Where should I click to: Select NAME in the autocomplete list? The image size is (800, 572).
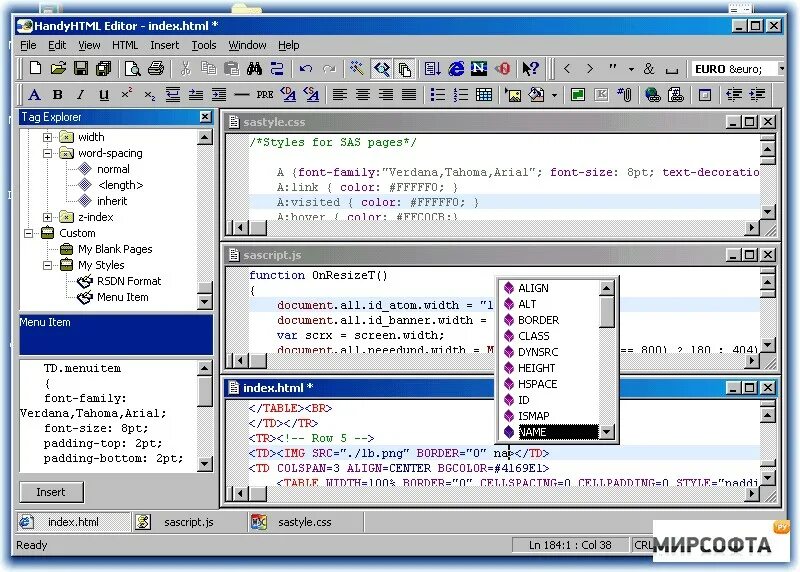pyautogui.click(x=557, y=432)
